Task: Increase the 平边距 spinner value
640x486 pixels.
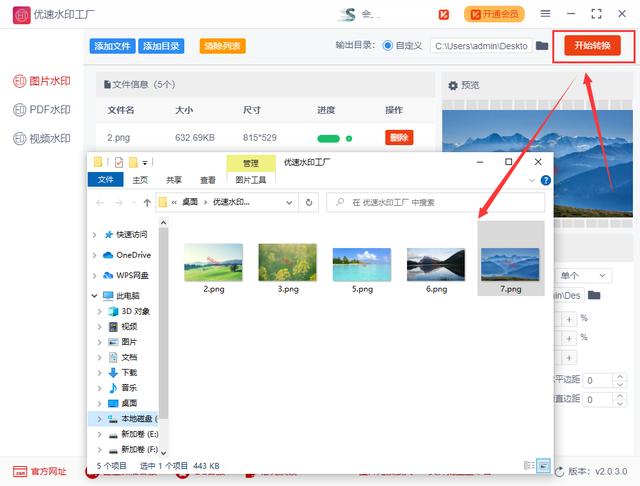Action: click(620, 377)
